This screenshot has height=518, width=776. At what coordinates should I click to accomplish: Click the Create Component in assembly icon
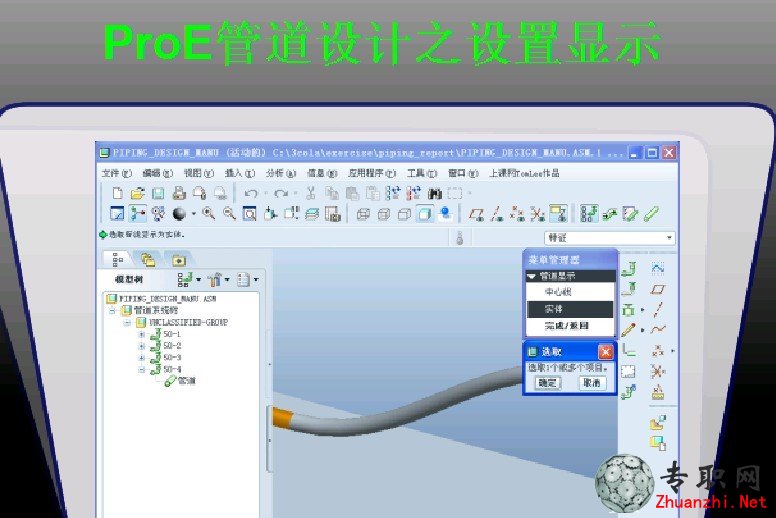click(658, 442)
